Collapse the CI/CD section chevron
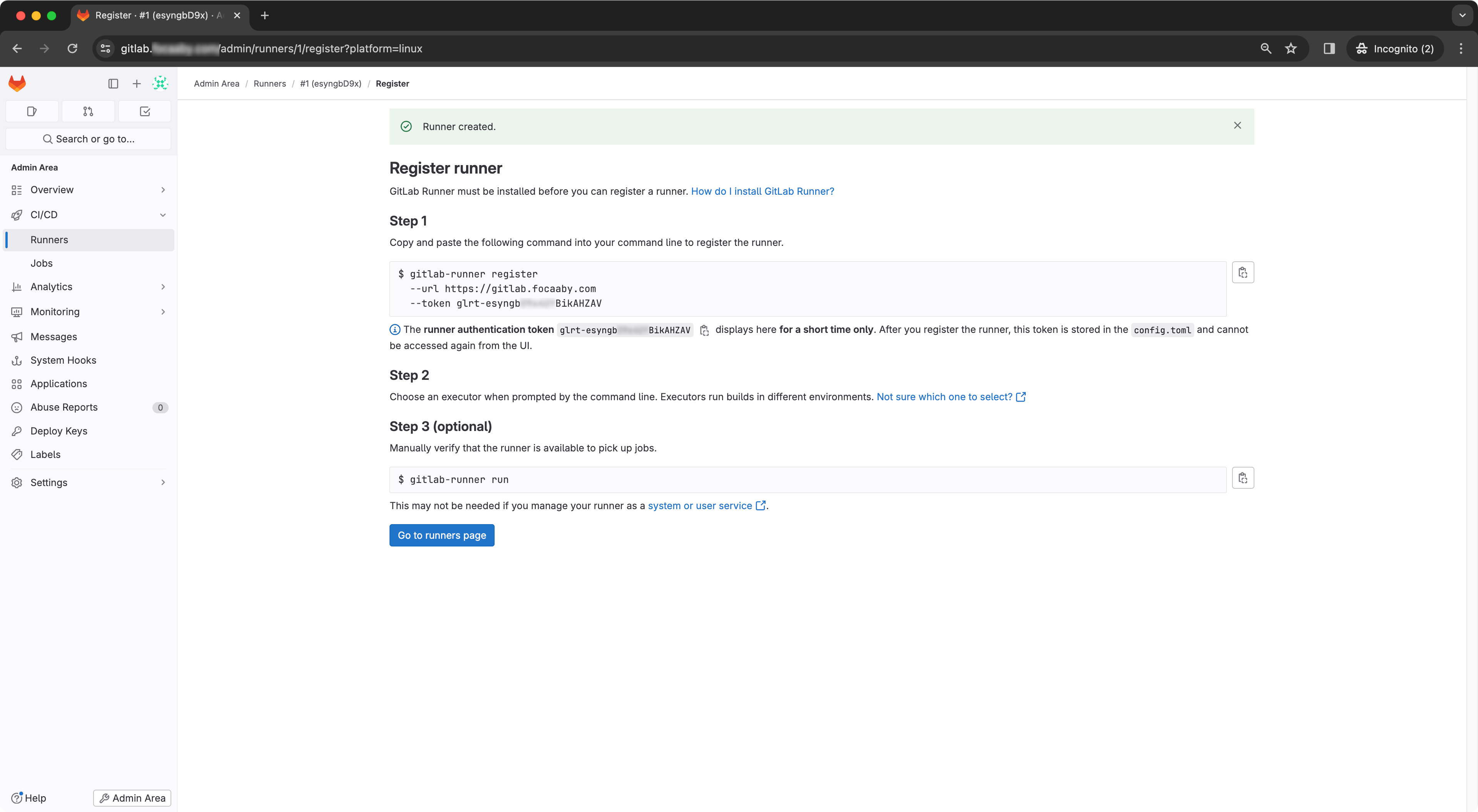Image resolution: width=1478 pixels, height=812 pixels. [163, 215]
